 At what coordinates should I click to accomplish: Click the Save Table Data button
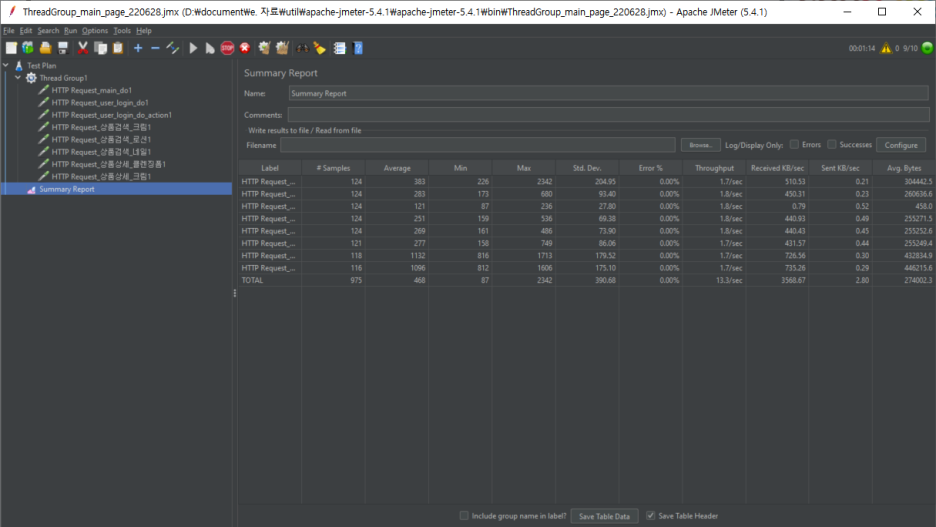[604, 516]
